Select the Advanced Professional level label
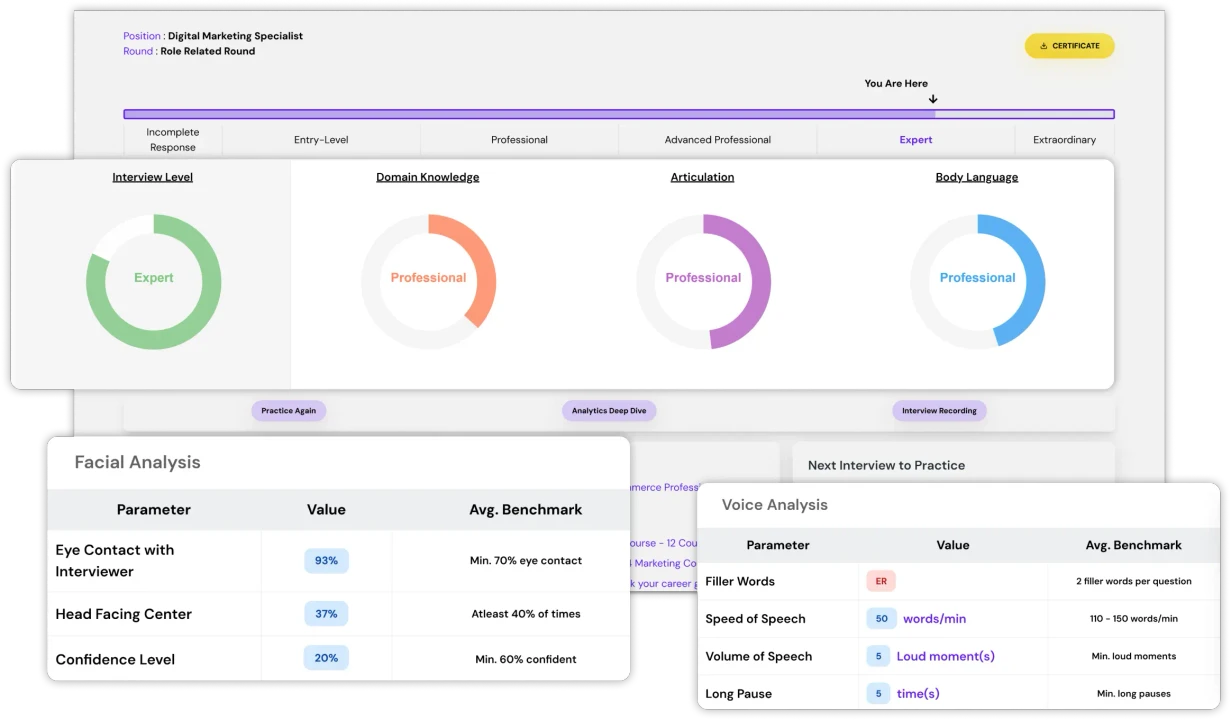This screenshot has height=720, width=1231. click(717, 140)
